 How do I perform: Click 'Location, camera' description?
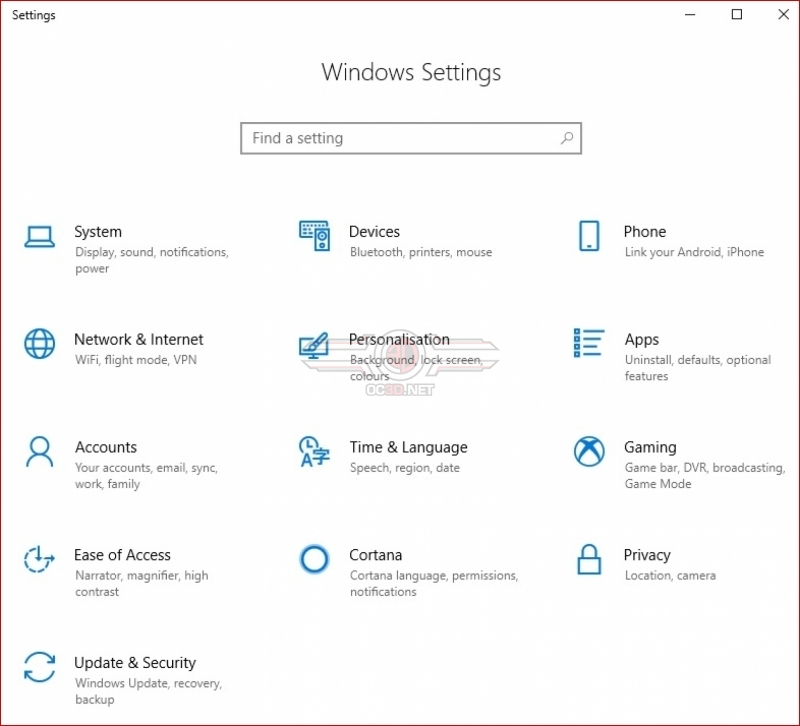tap(670, 575)
